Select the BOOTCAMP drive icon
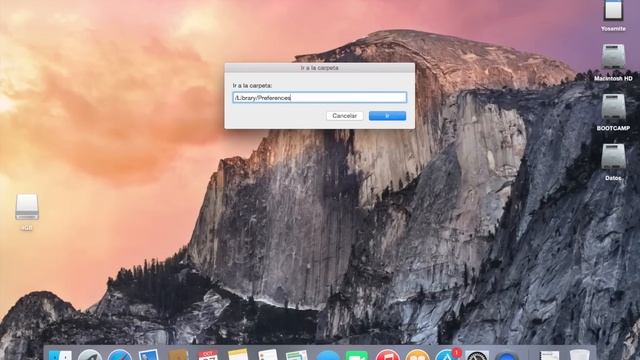This screenshot has width=640, height=360. coord(613,107)
